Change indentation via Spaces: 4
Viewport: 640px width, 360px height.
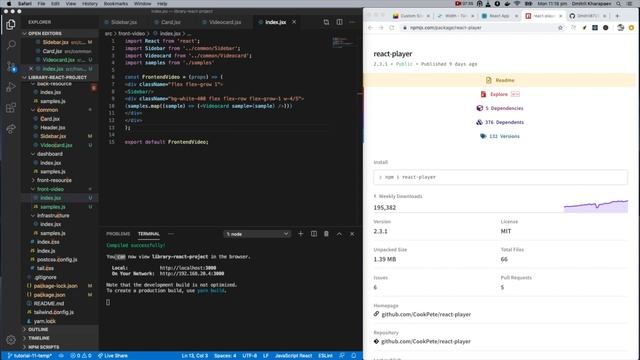pos(225,356)
